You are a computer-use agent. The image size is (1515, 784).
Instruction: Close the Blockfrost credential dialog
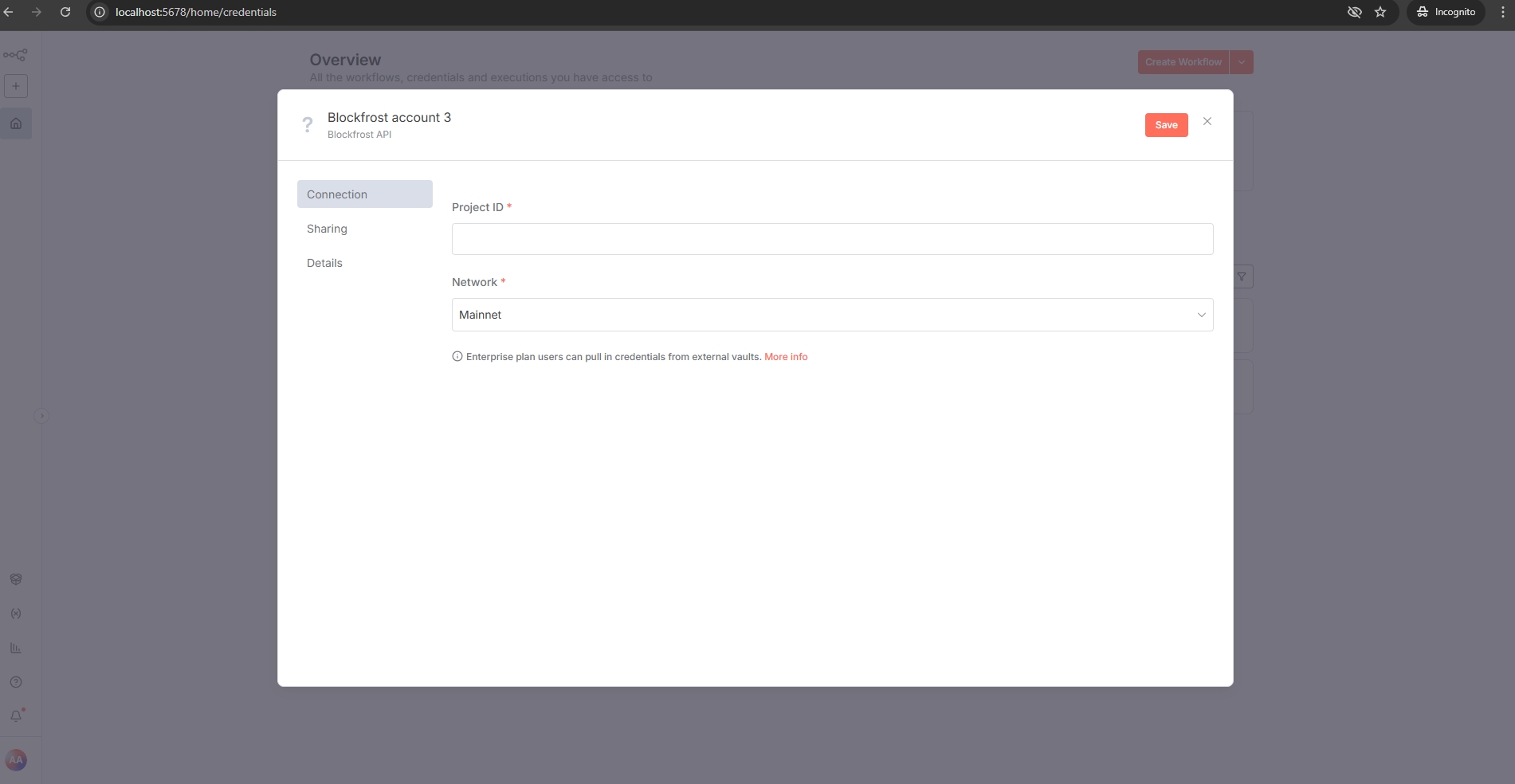tap(1207, 121)
